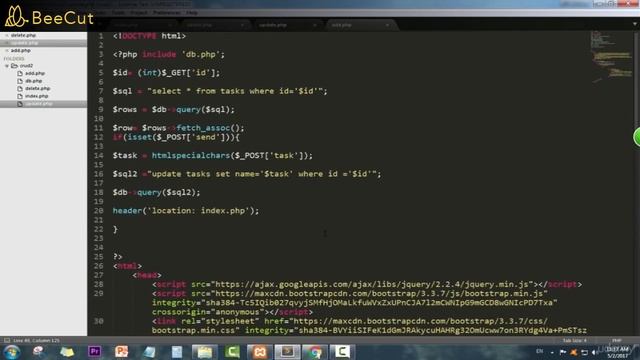Click the network tray icon
The height and width of the screenshot is (360, 640).
click(584, 352)
